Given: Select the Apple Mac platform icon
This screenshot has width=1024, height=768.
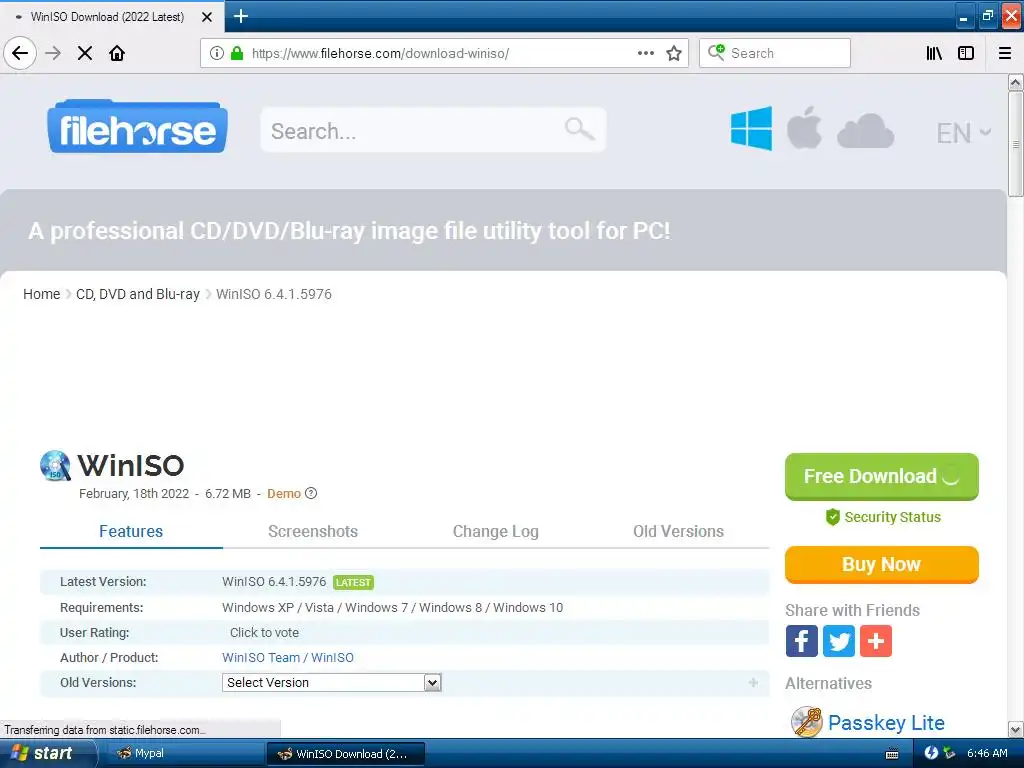Looking at the screenshot, I should pyautogui.click(x=804, y=127).
